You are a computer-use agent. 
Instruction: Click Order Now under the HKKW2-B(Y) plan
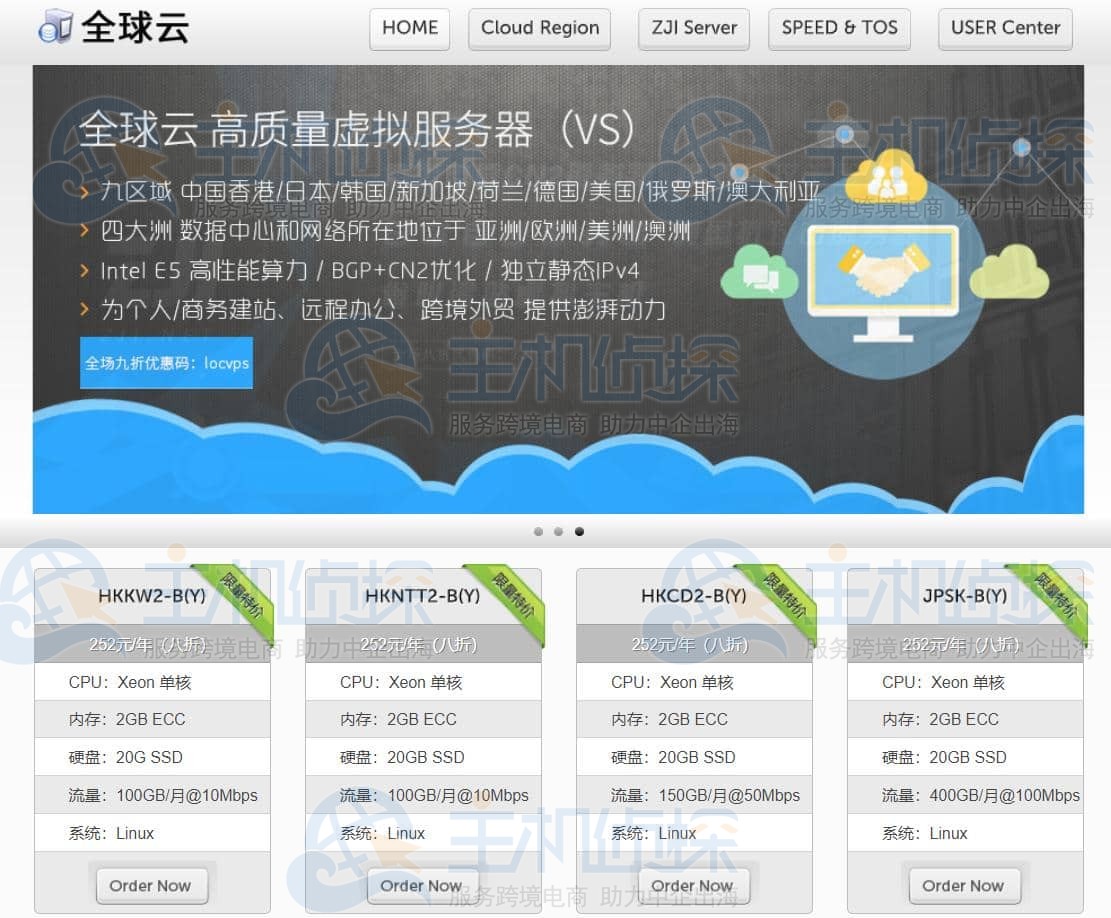click(x=151, y=885)
